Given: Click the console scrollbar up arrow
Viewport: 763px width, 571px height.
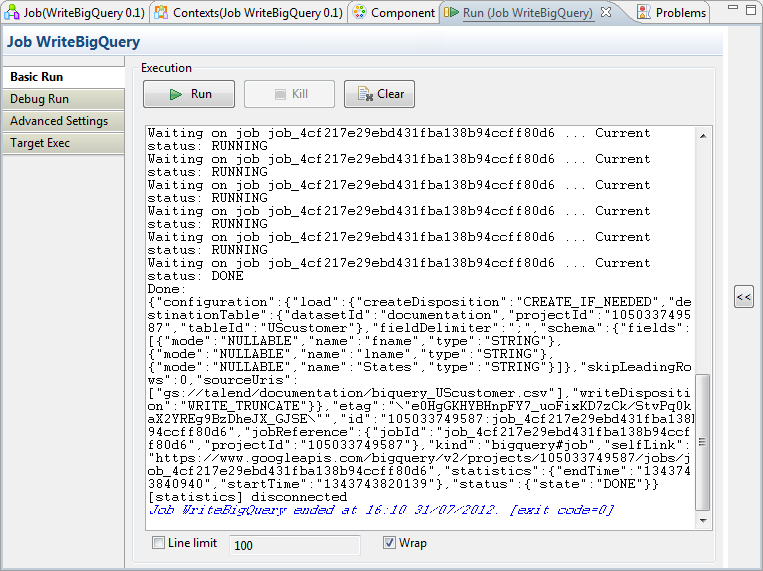Looking at the screenshot, I should coord(703,136).
